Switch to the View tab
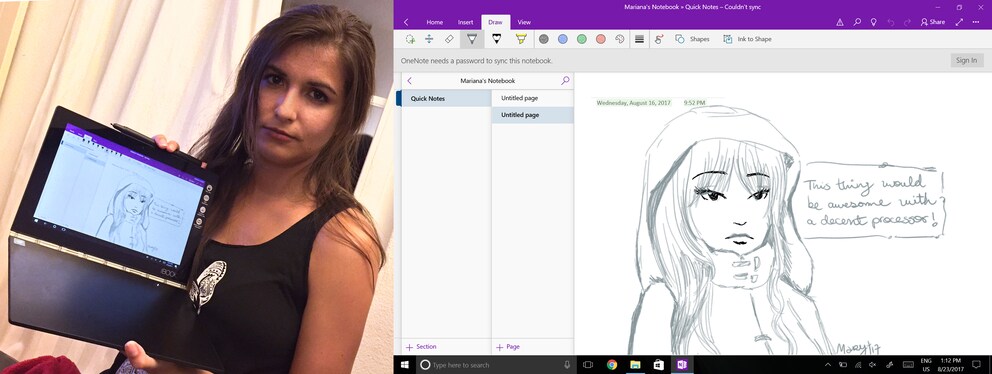 tap(524, 22)
